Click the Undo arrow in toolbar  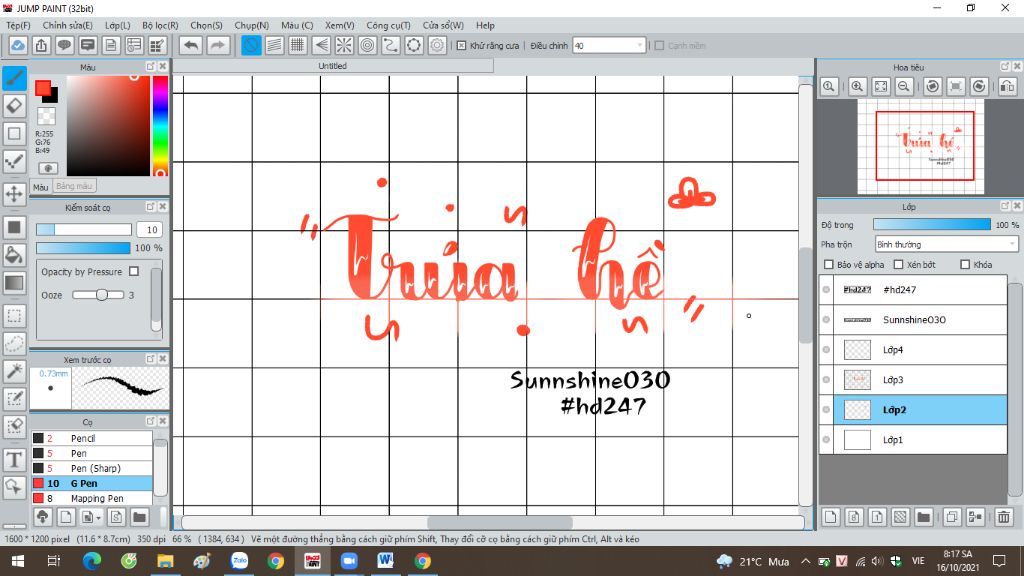(x=191, y=45)
